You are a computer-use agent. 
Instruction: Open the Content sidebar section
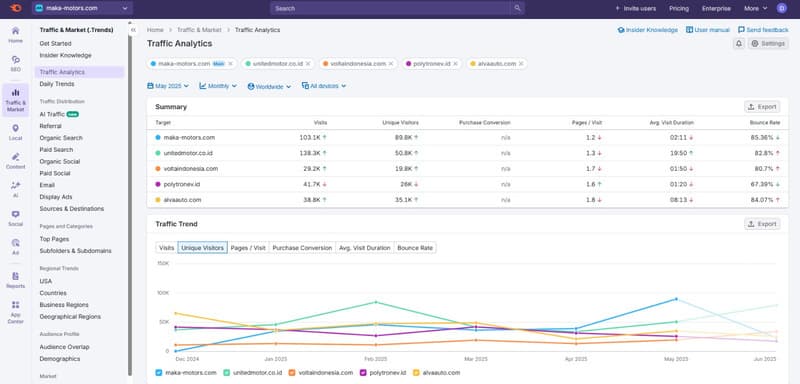point(15,161)
